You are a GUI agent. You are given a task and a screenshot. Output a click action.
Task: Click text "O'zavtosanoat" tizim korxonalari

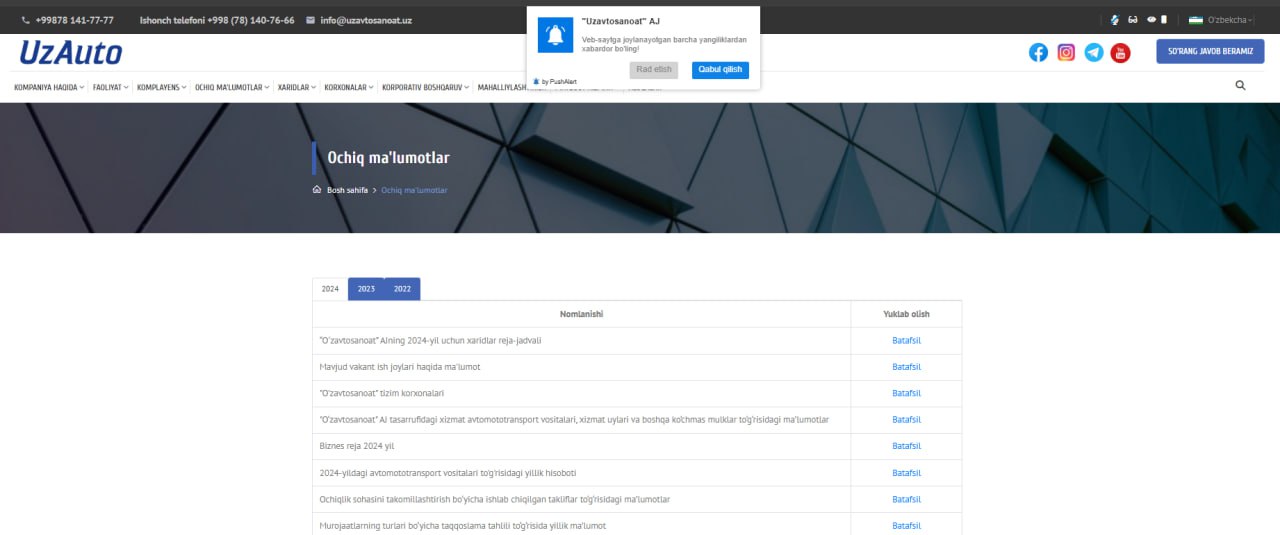tap(381, 394)
